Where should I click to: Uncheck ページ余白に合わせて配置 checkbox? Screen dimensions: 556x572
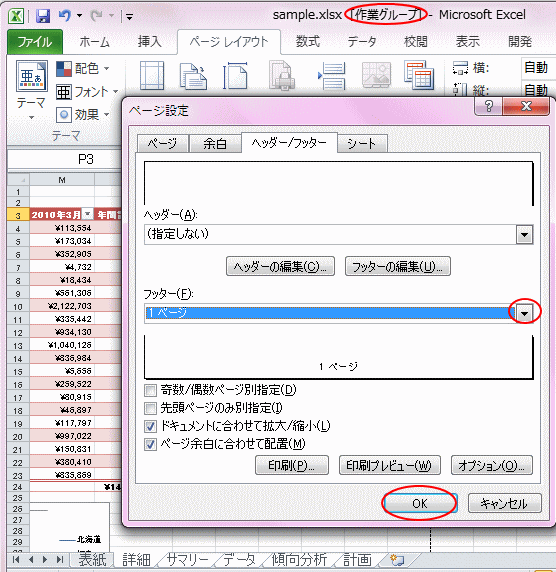point(150,444)
